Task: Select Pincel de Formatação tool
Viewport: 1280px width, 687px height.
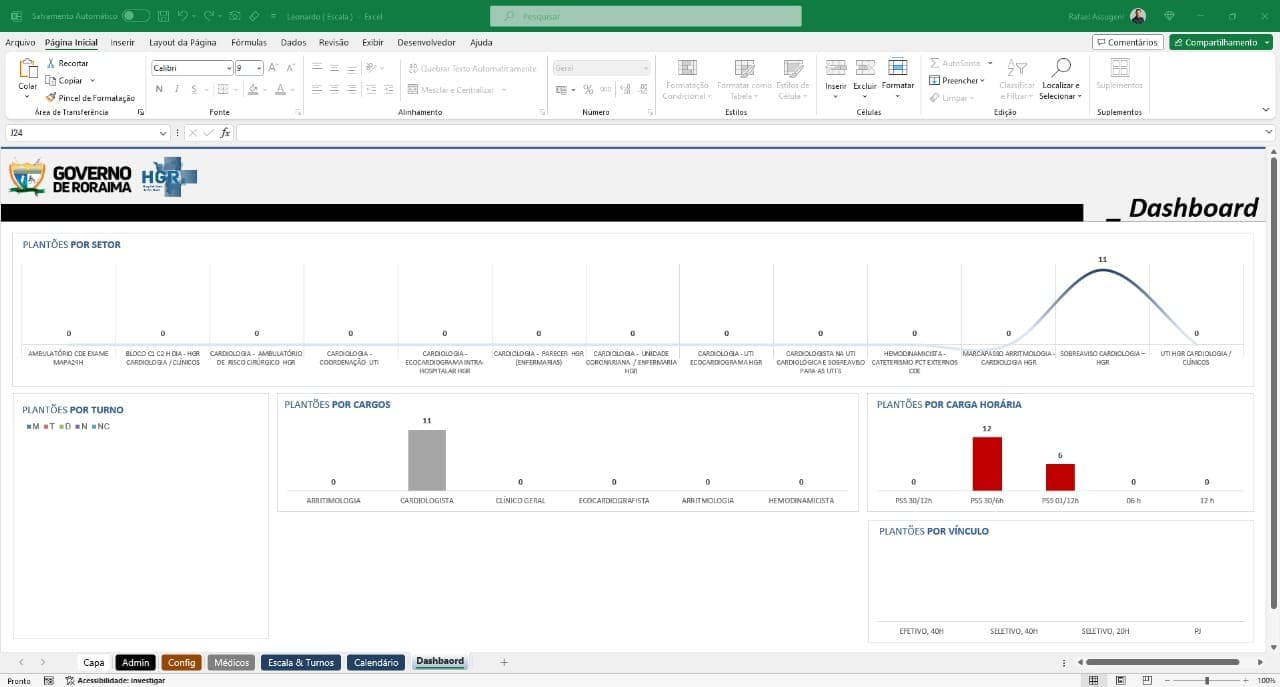Action: [90, 98]
